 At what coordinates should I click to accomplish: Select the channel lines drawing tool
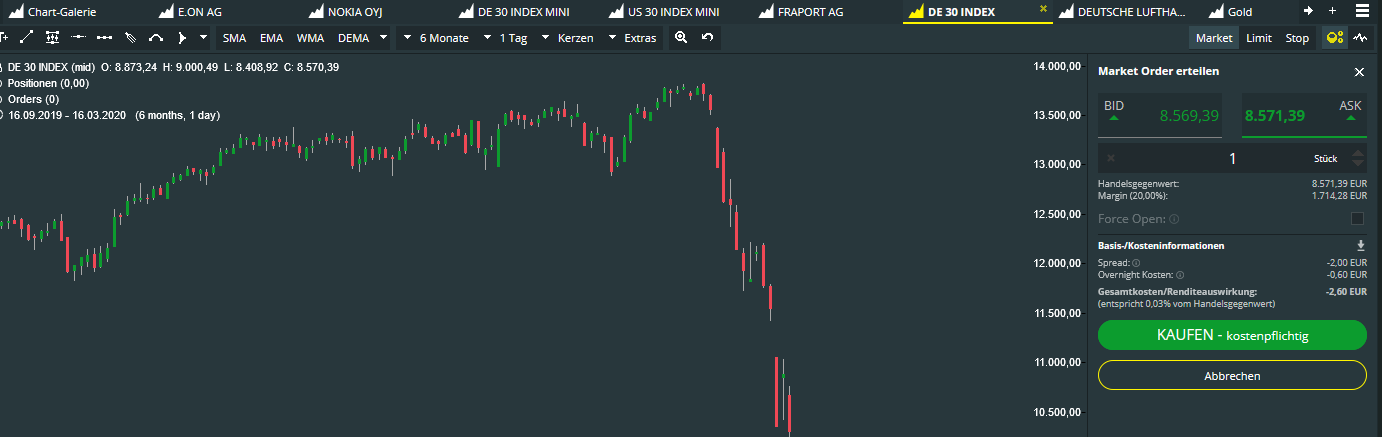coord(52,37)
